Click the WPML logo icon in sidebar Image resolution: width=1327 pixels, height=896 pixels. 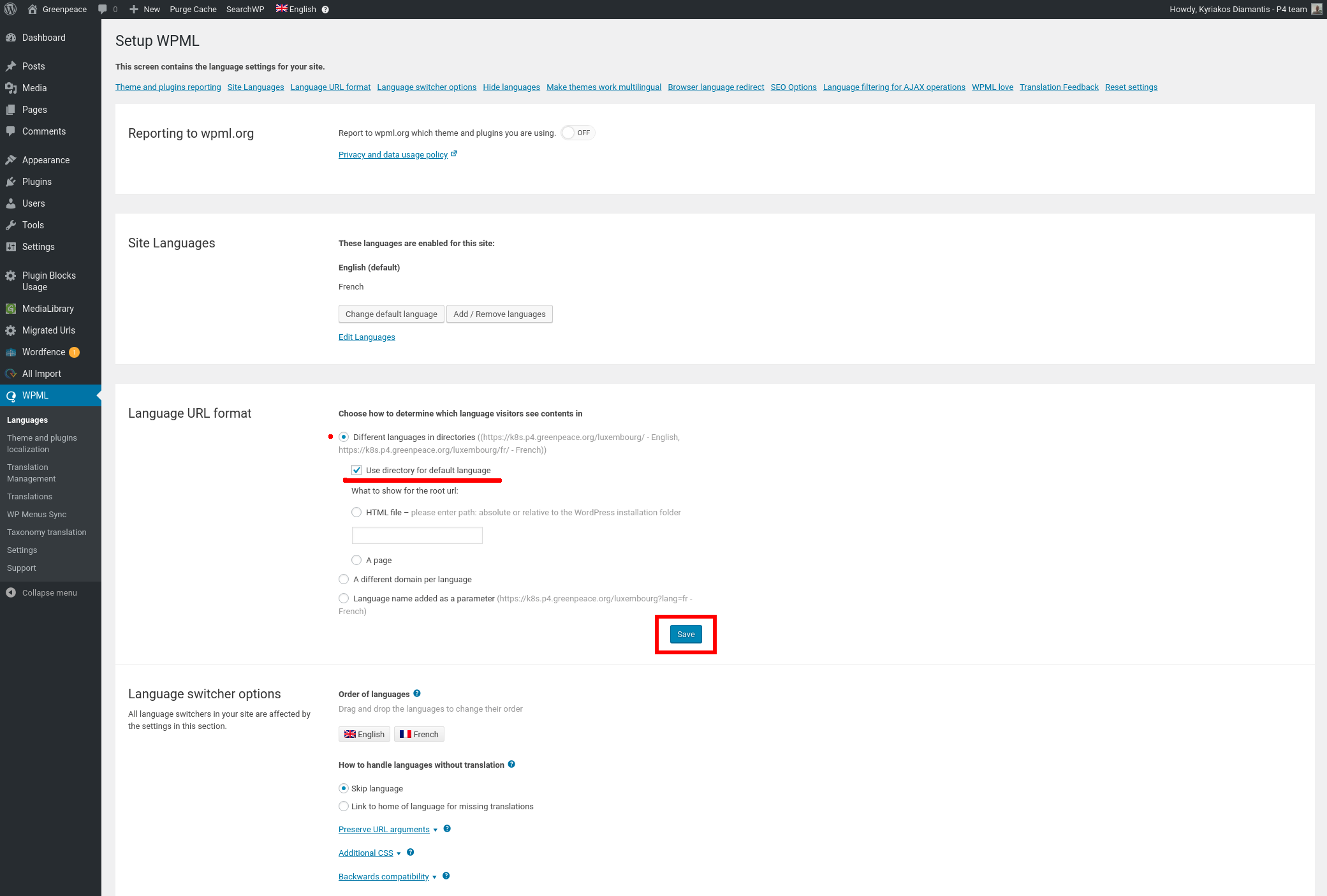[11, 395]
